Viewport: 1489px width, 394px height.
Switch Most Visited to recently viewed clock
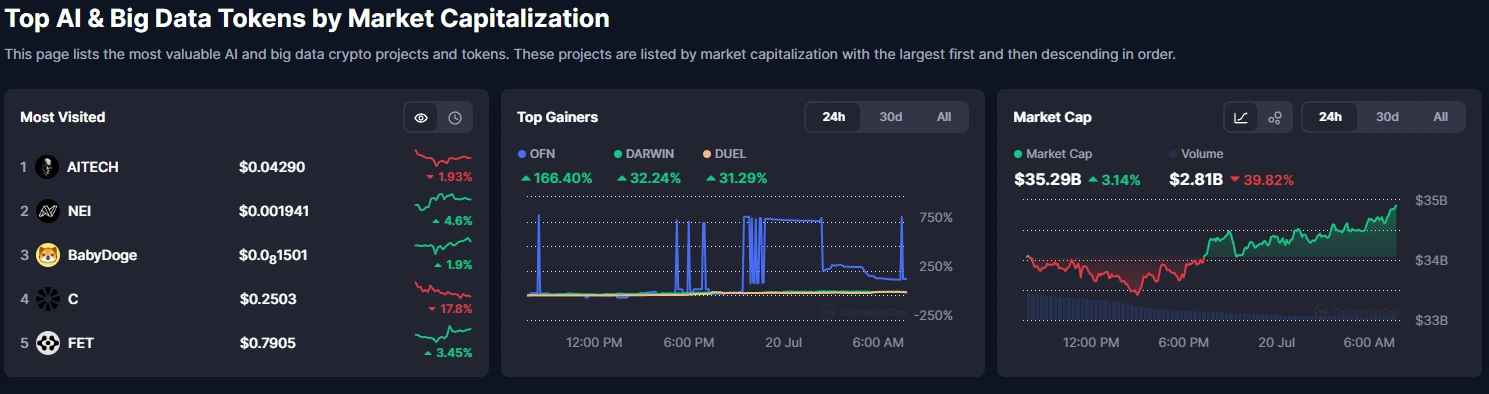[x=455, y=118]
